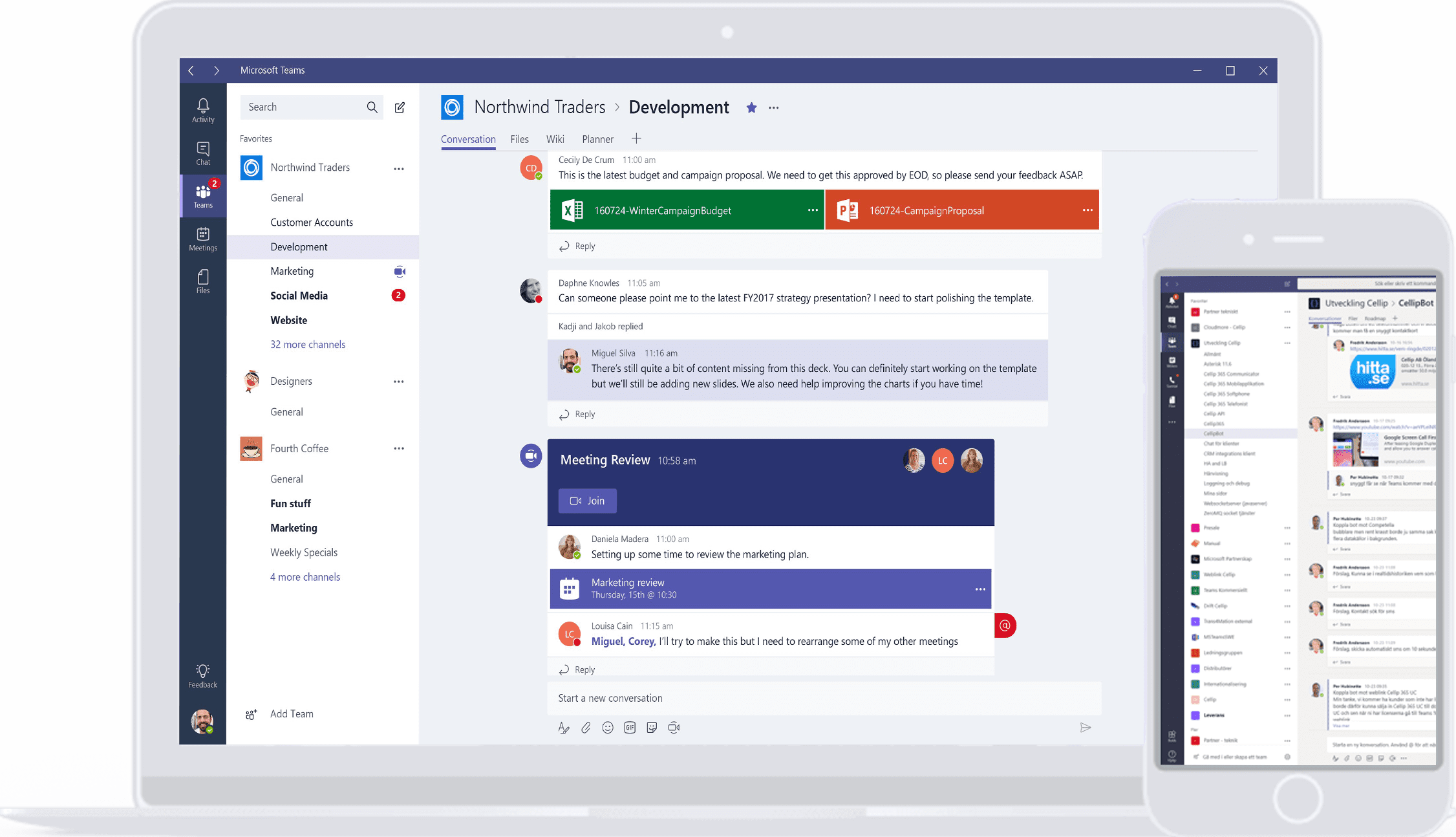Send the message with the arrow icon

pyautogui.click(x=1086, y=728)
